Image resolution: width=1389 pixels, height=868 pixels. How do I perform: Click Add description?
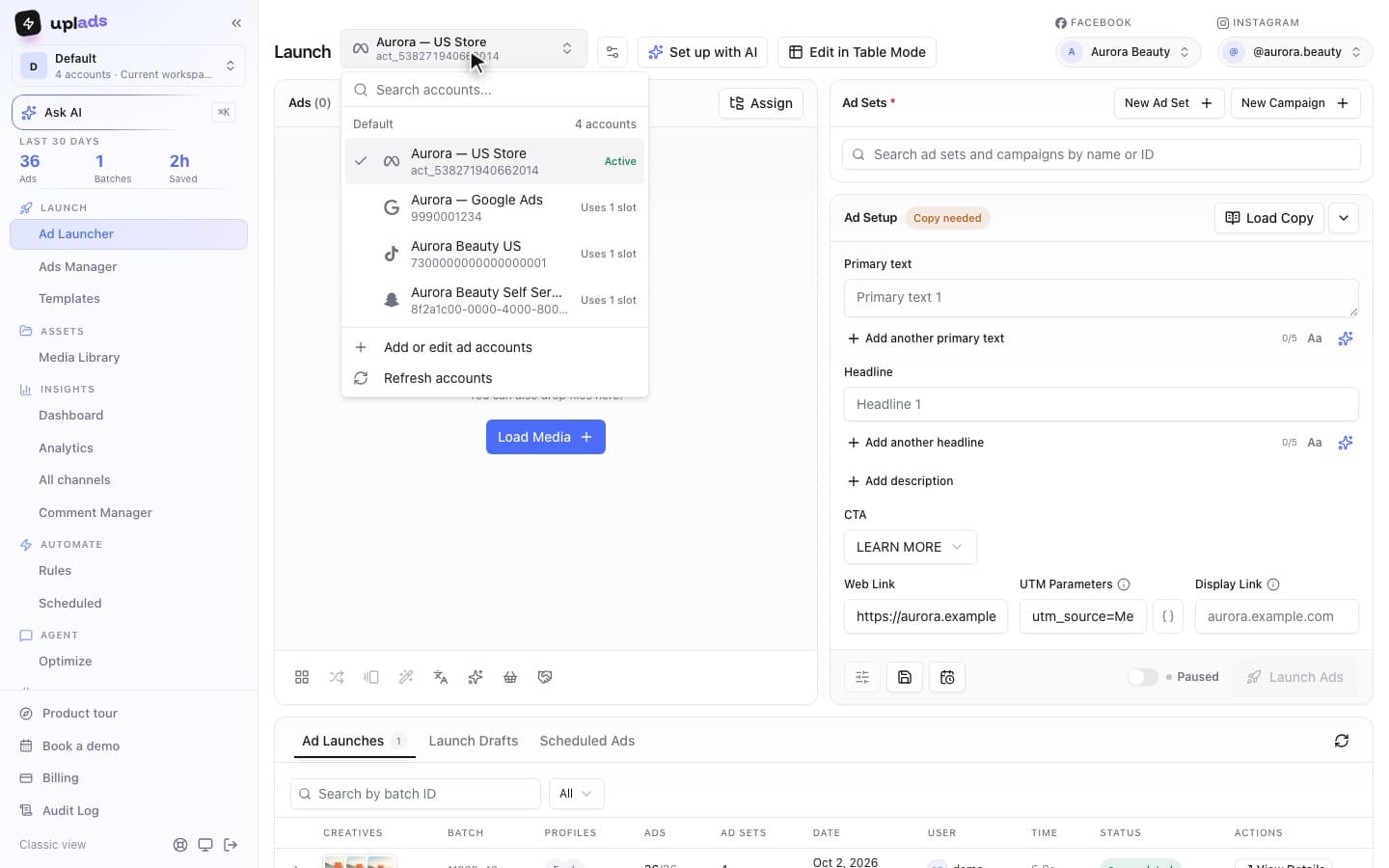click(x=900, y=481)
